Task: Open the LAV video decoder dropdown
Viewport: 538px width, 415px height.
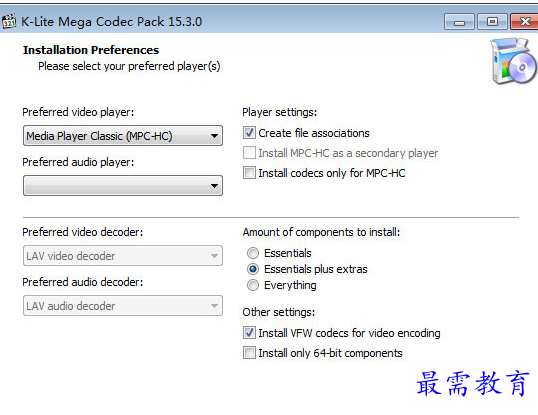Action: [123, 256]
